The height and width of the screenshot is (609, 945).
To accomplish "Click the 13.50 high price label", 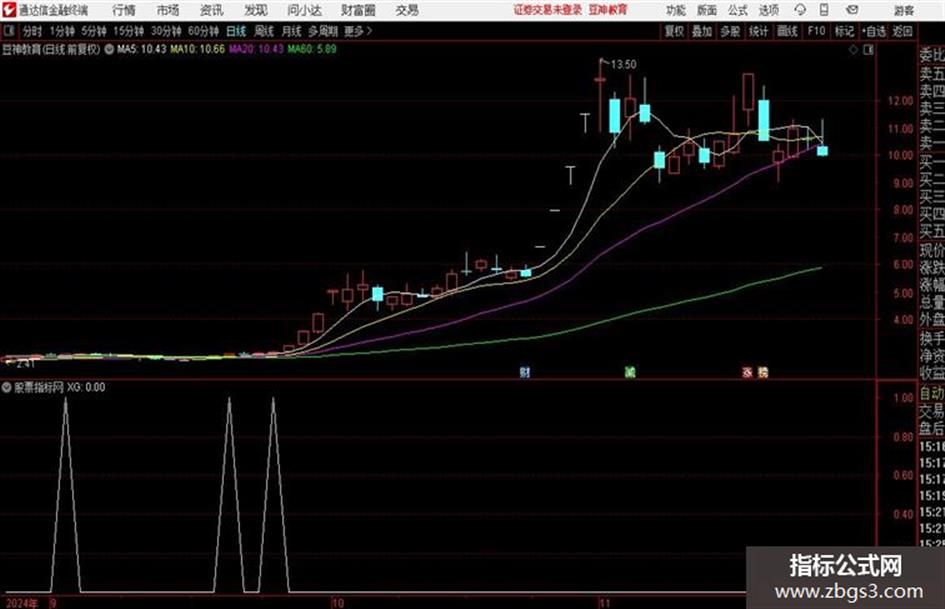I will click(624, 65).
